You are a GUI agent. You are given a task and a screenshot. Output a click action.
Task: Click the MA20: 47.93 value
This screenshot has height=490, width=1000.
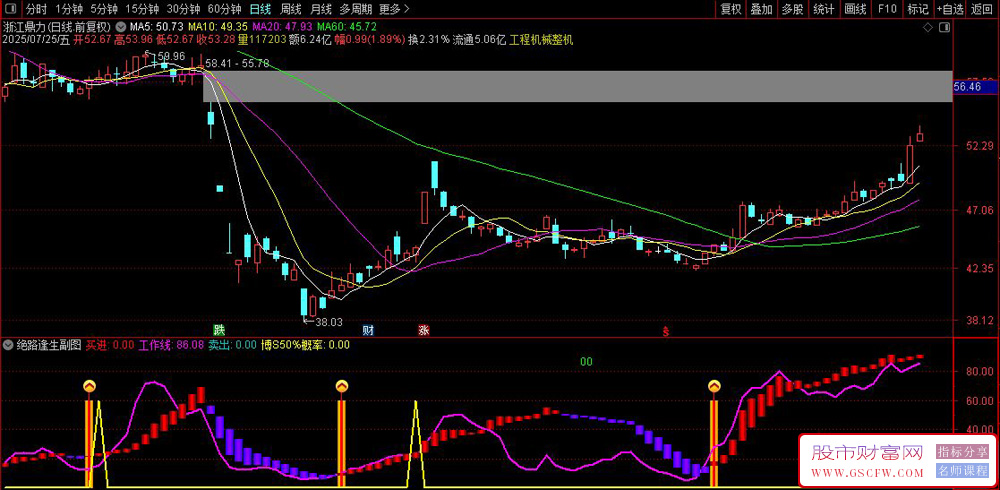283,27
